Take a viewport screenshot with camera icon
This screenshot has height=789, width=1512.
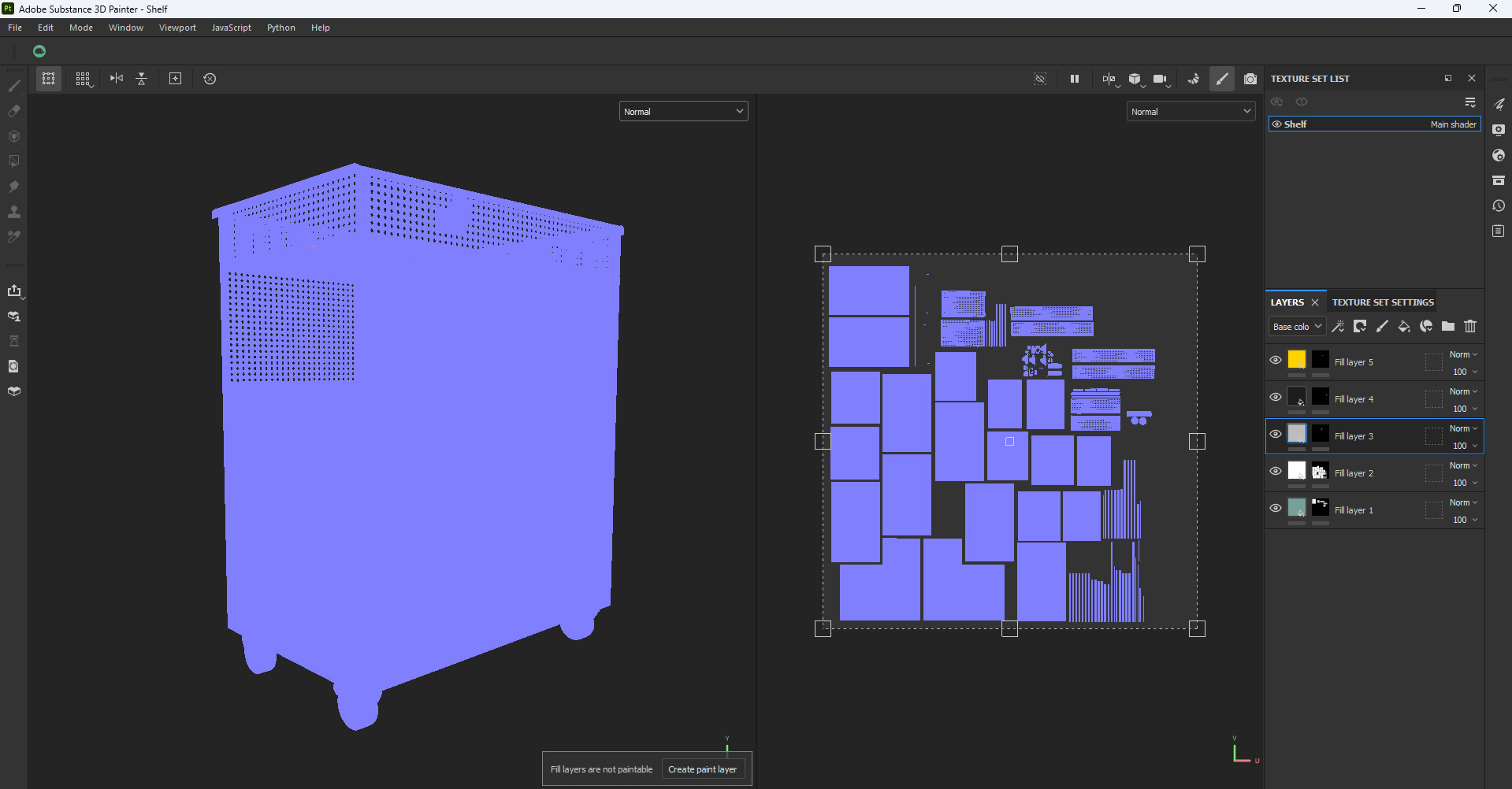(x=1250, y=79)
